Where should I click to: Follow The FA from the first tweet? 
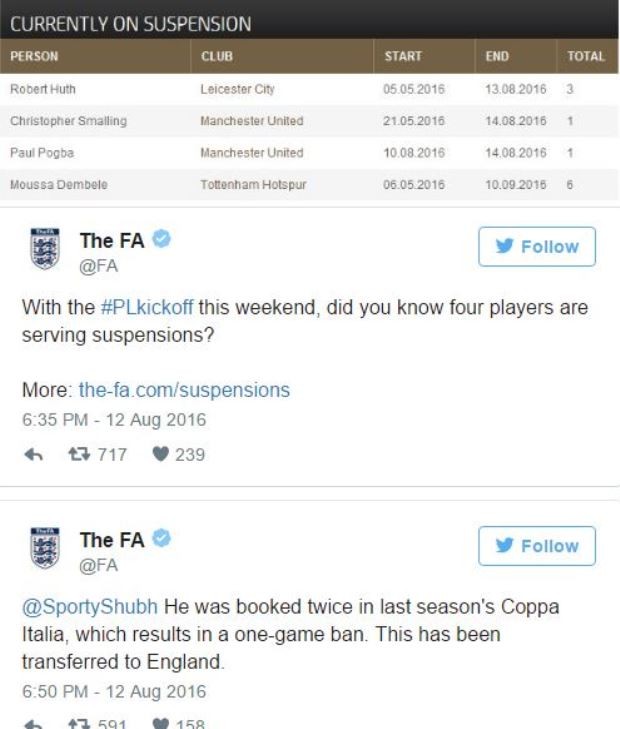(537, 246)
